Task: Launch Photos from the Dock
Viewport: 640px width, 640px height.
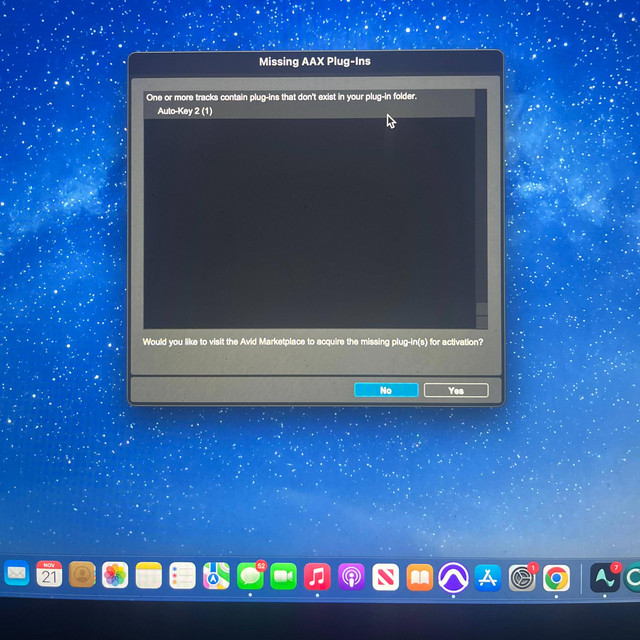Action: 115,575
